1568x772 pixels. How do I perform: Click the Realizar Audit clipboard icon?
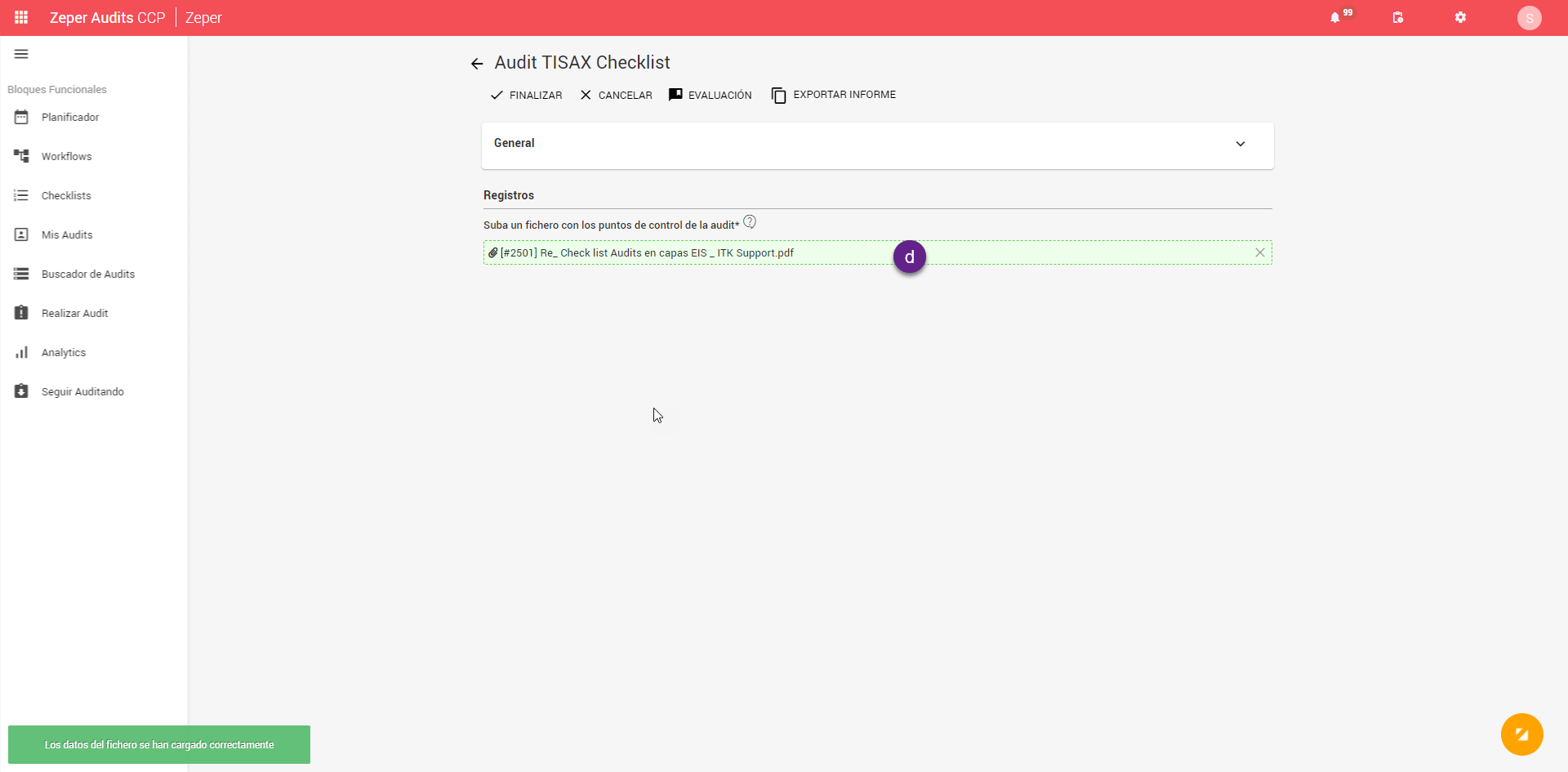coord(21,313)
